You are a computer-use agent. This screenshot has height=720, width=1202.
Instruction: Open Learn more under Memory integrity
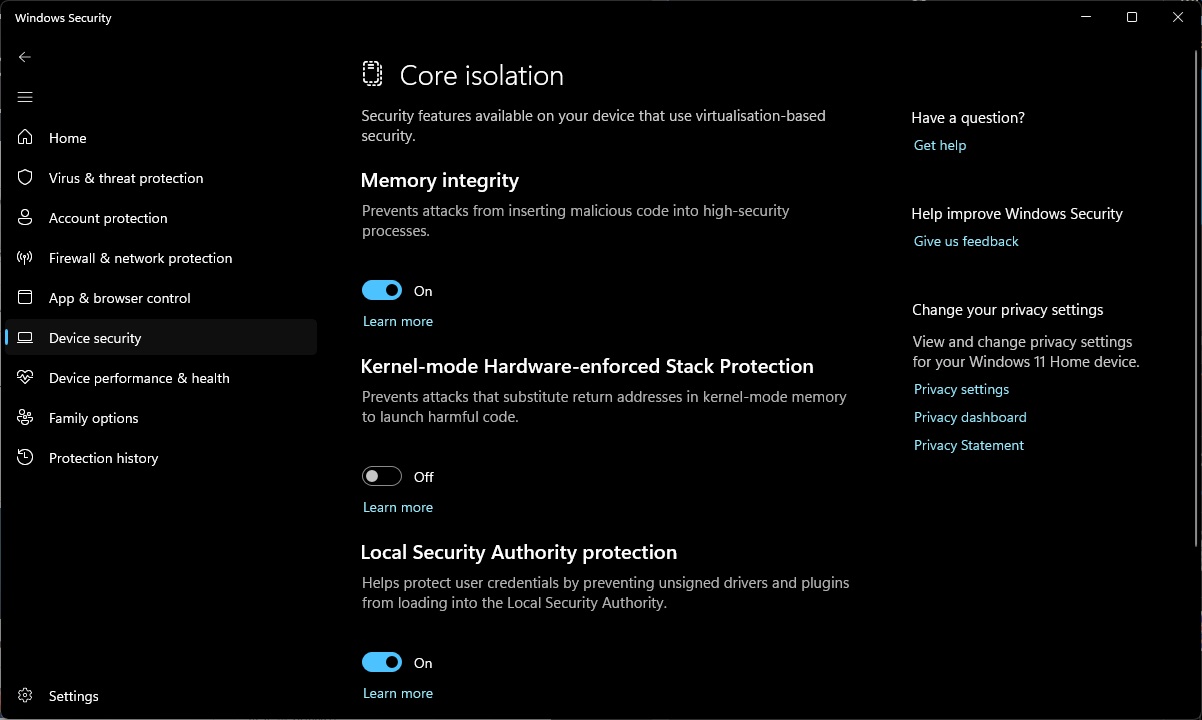tap(398, 321)
